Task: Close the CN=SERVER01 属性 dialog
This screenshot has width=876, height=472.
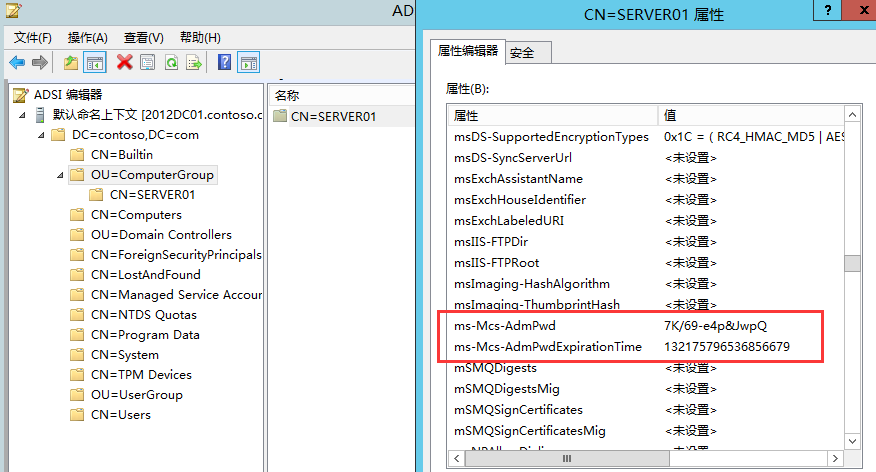Action: [860, 10]
